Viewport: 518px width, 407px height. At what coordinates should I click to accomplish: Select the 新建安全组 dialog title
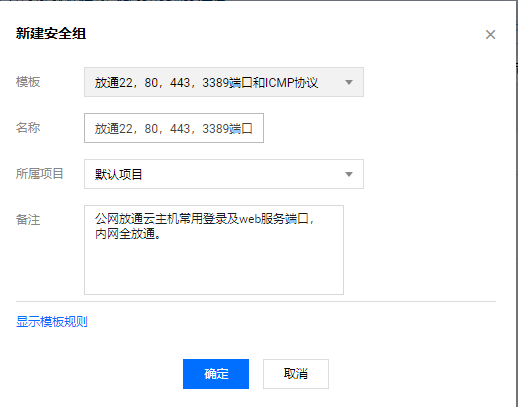pyautogui.click(x=51, y=34)
